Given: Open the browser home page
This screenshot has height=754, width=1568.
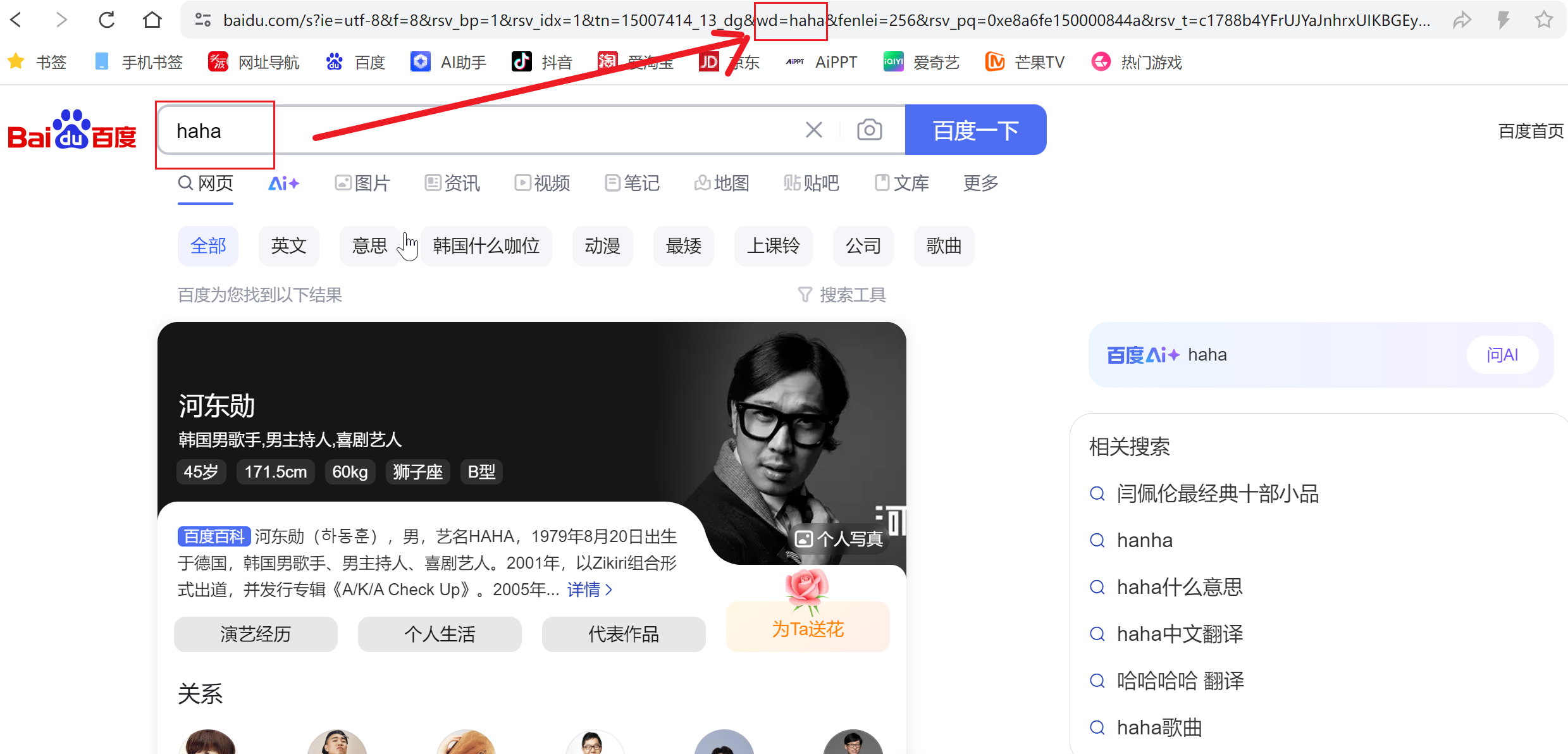Looking at the screenshot, I should 152,20.
